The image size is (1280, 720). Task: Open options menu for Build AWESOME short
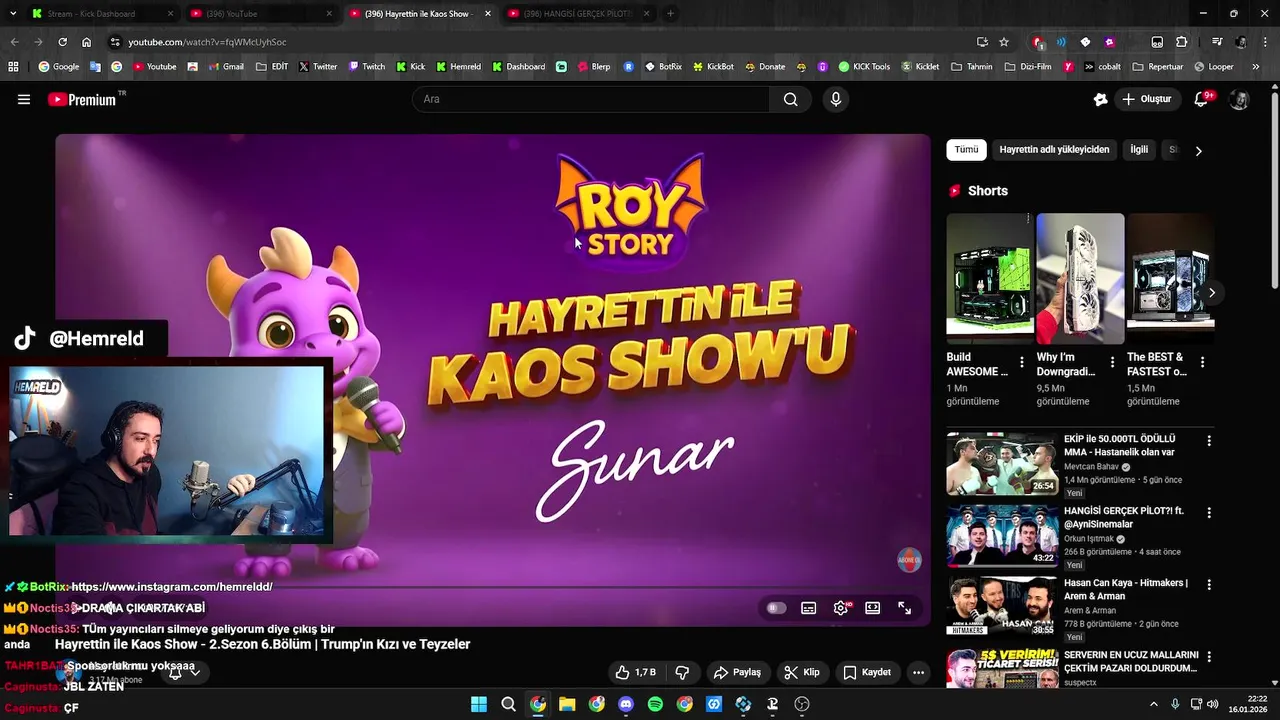pos(1021,362)
